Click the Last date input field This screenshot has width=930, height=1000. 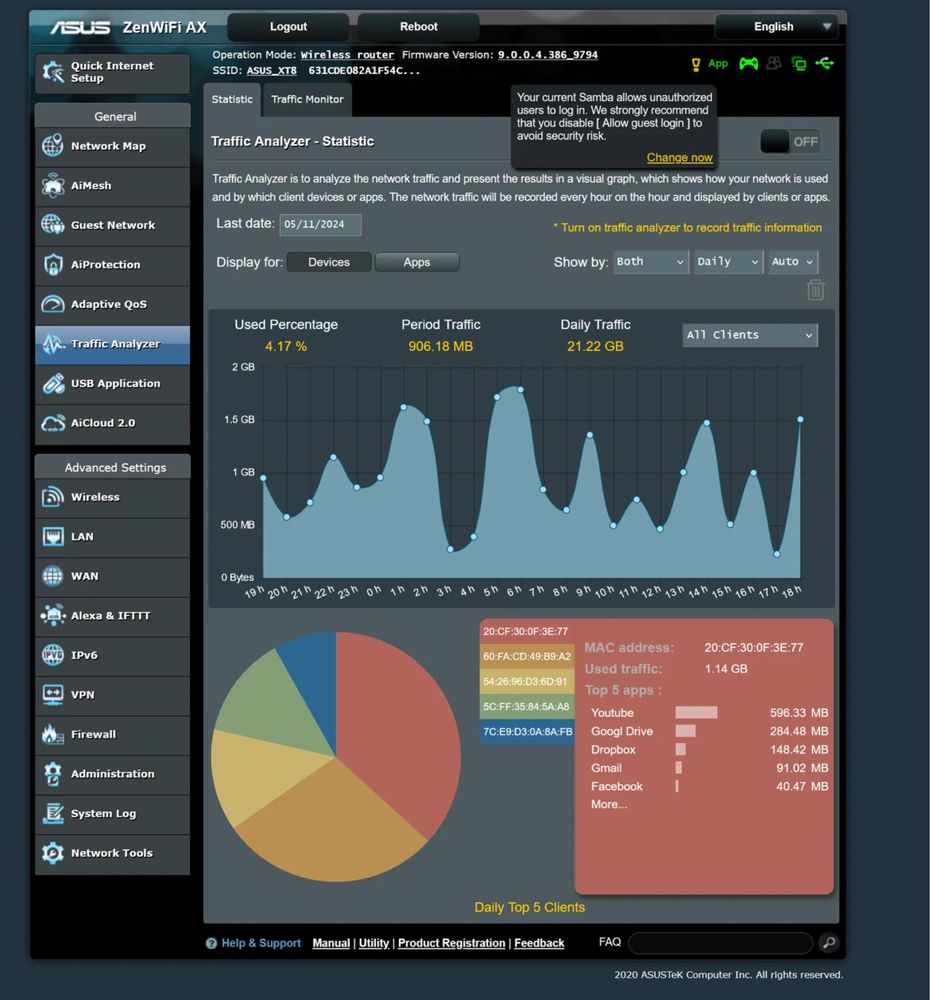click(x=320, y=224)
